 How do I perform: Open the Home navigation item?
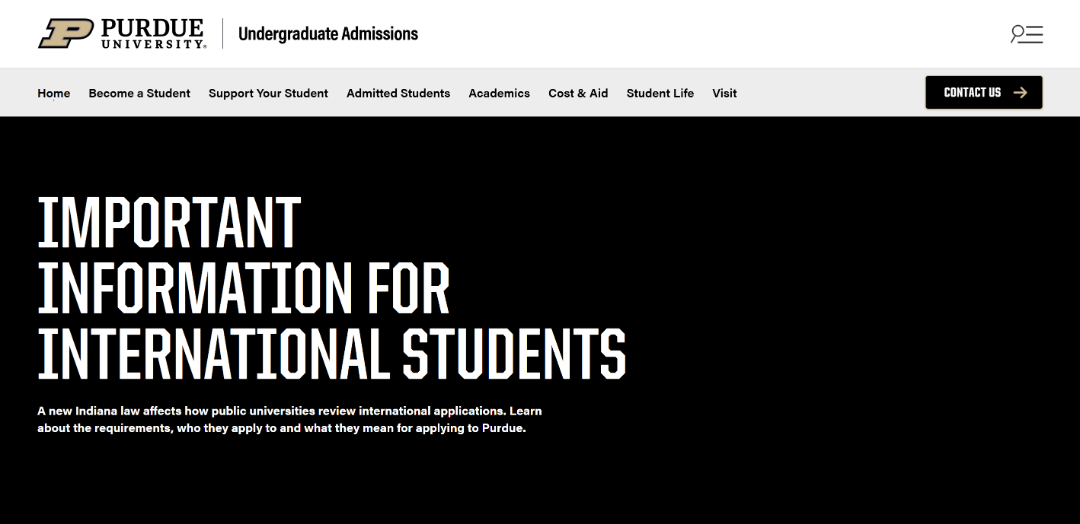54,93
